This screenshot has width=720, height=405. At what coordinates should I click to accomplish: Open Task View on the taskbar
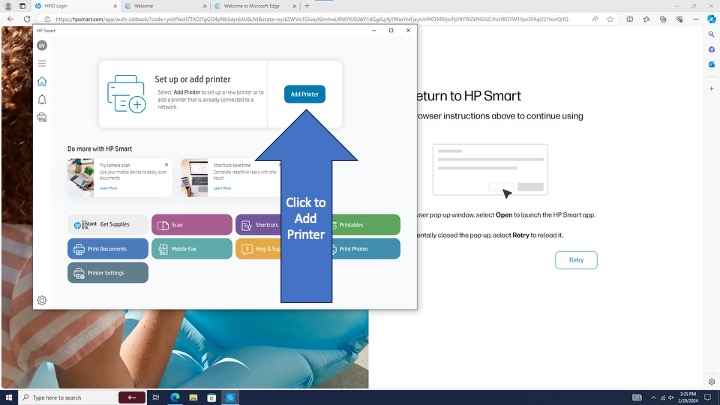pyautogui.click(x=156, y=398)
